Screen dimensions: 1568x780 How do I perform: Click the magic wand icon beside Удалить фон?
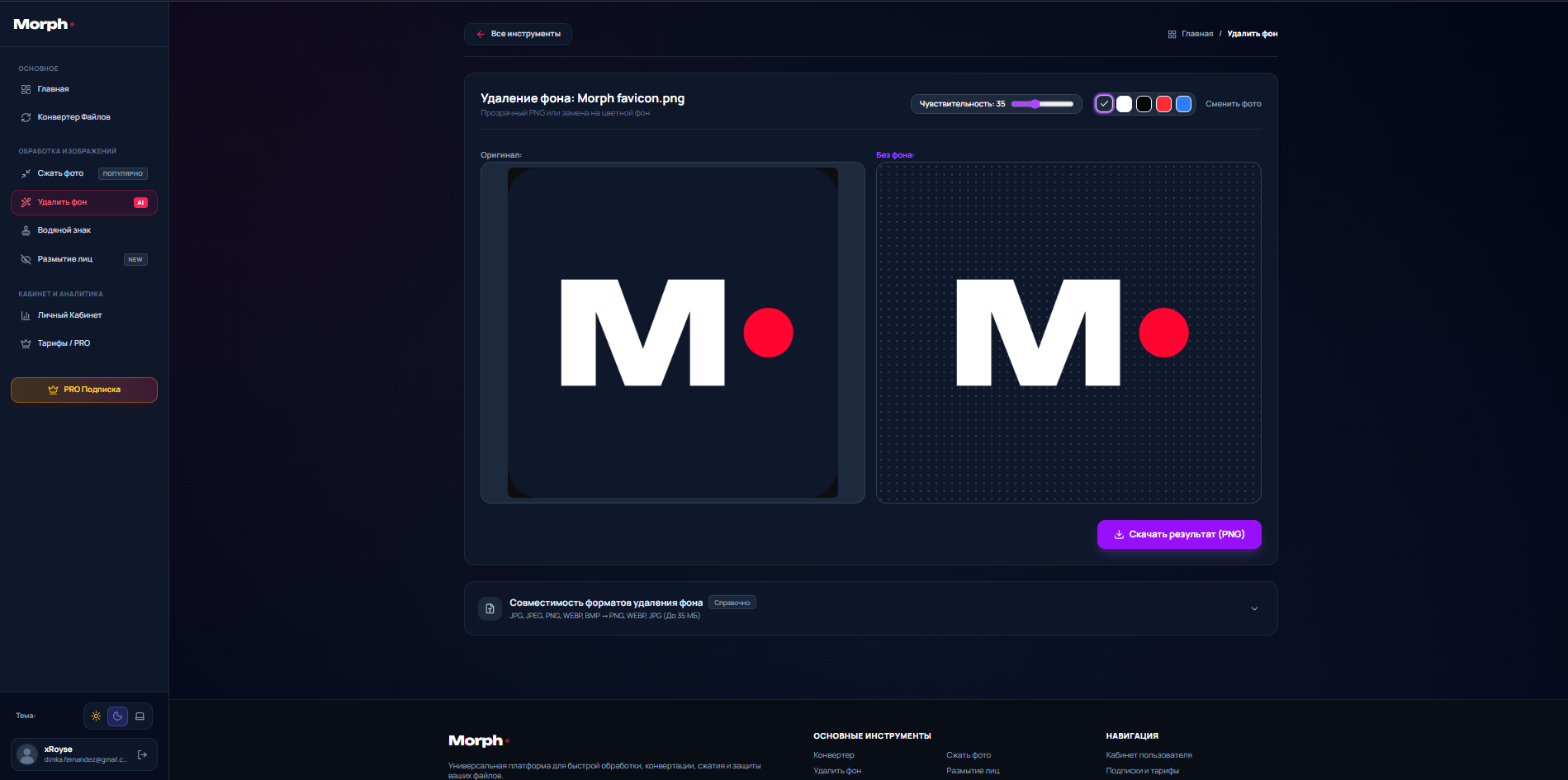click(26, 202)
